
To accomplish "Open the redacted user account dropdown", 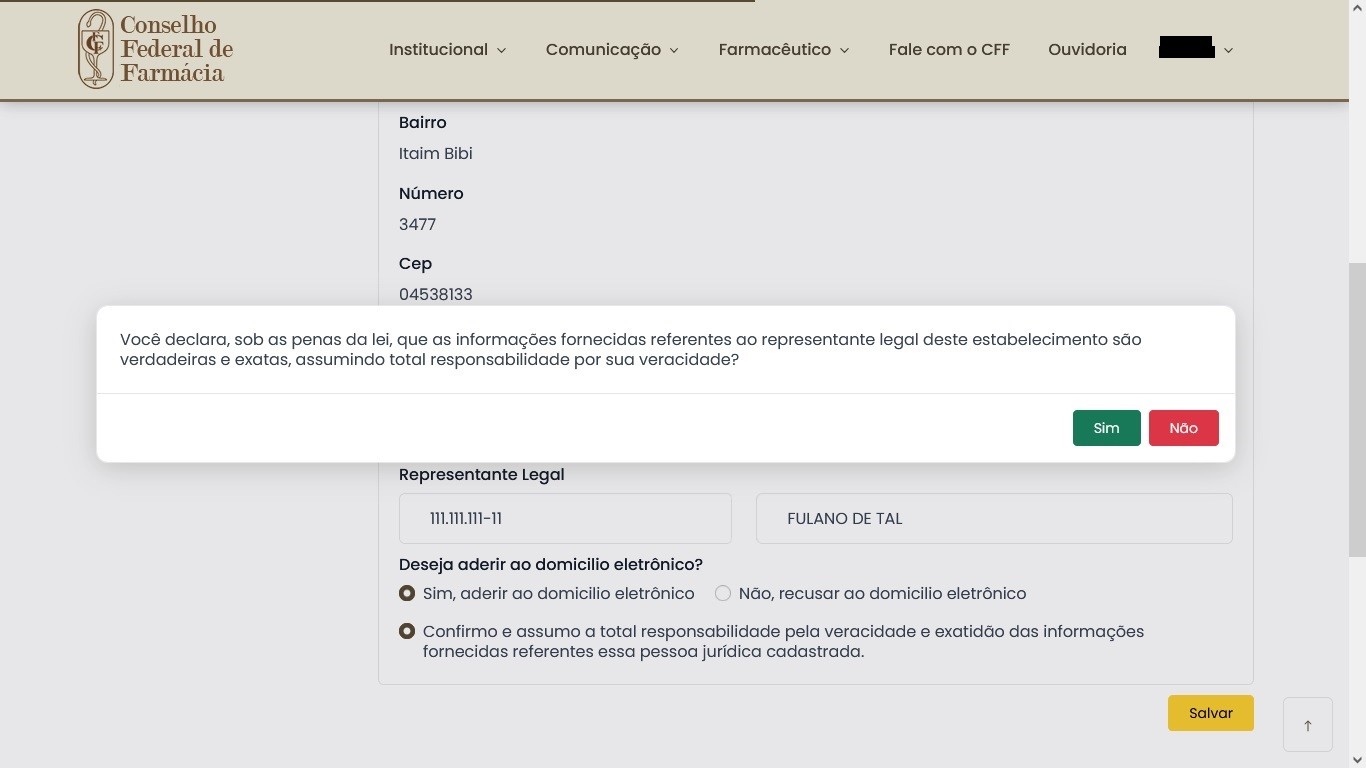I will click(x=1195, y=49).
